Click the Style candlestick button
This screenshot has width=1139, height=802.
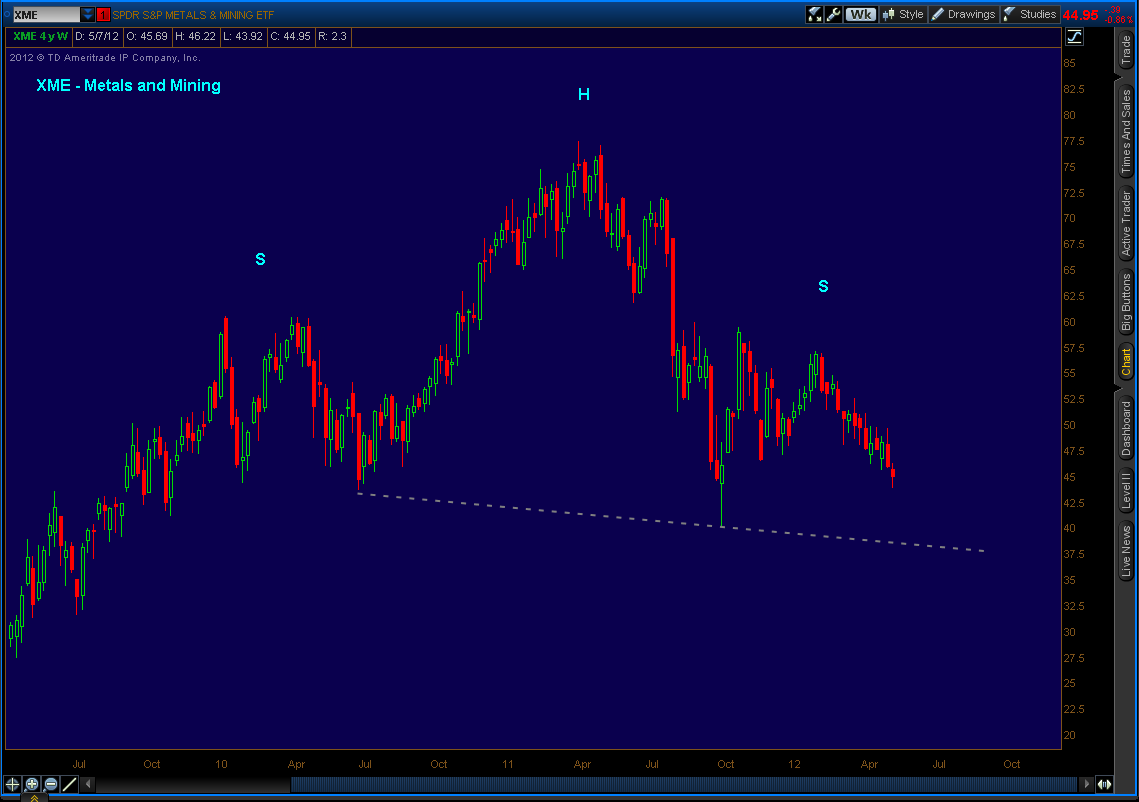(902, 14)
